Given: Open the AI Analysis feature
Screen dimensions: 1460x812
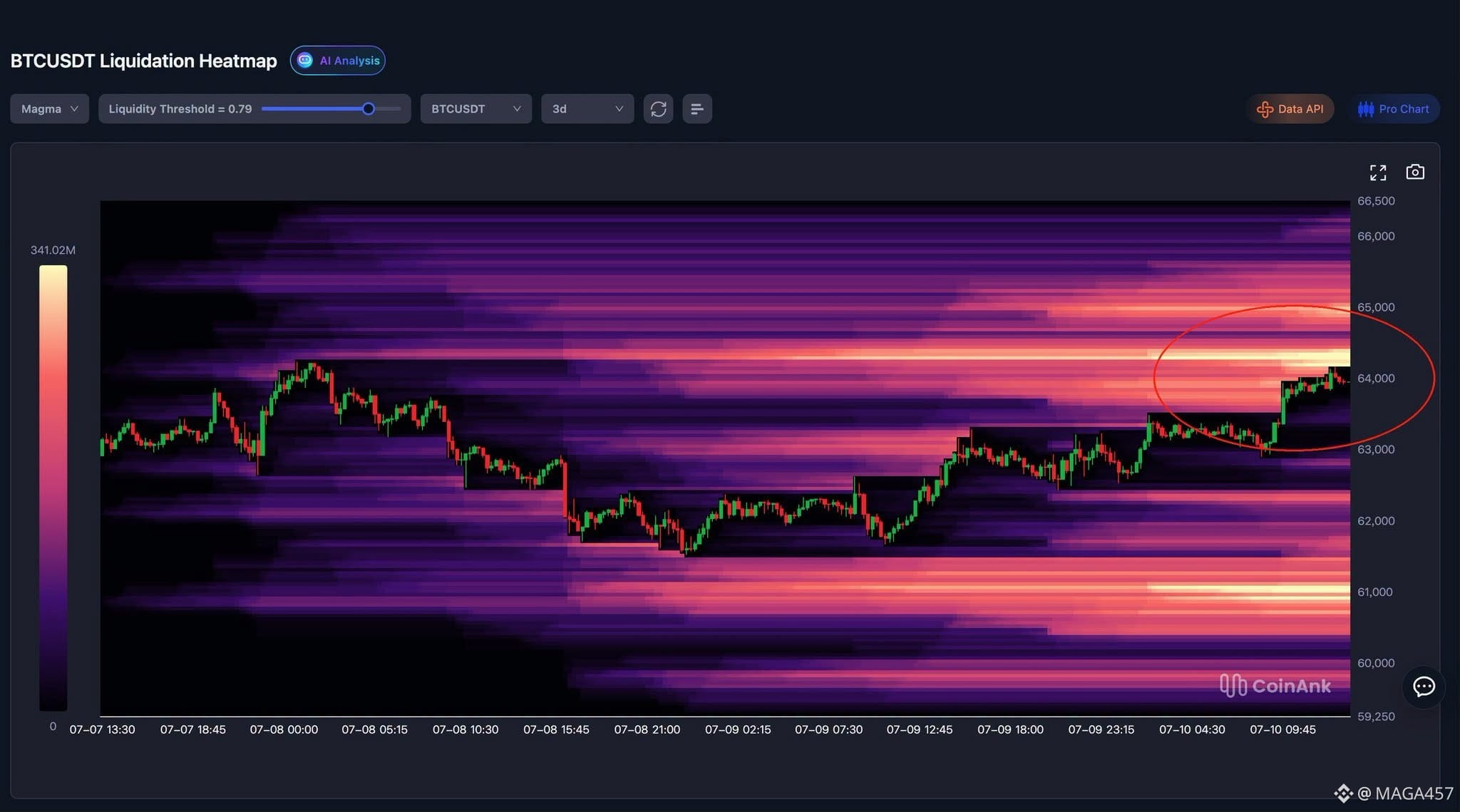Looking at the screenshot, I should pos(337,61).
